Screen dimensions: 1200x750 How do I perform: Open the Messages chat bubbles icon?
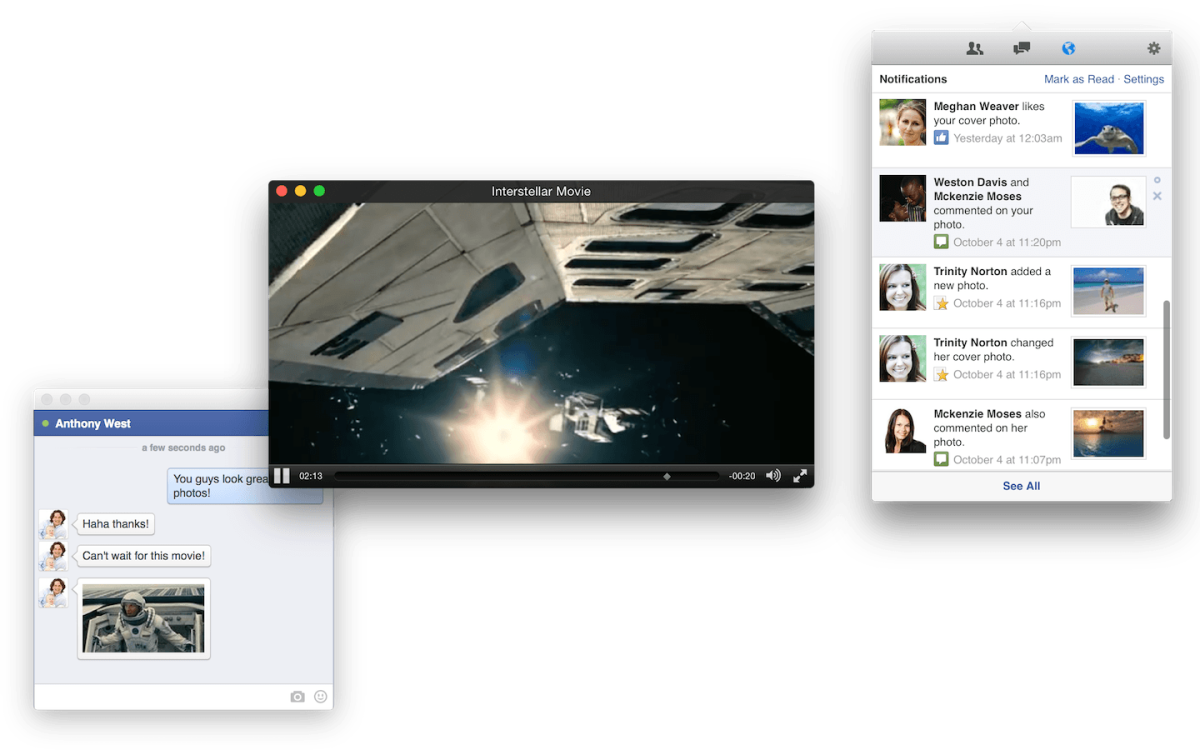coord(1022,47)
